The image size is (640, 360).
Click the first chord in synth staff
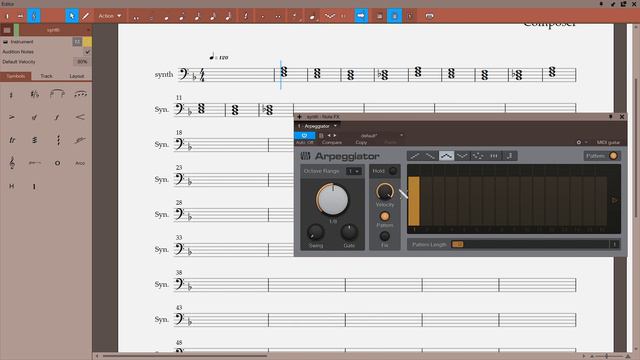[284, 72]
